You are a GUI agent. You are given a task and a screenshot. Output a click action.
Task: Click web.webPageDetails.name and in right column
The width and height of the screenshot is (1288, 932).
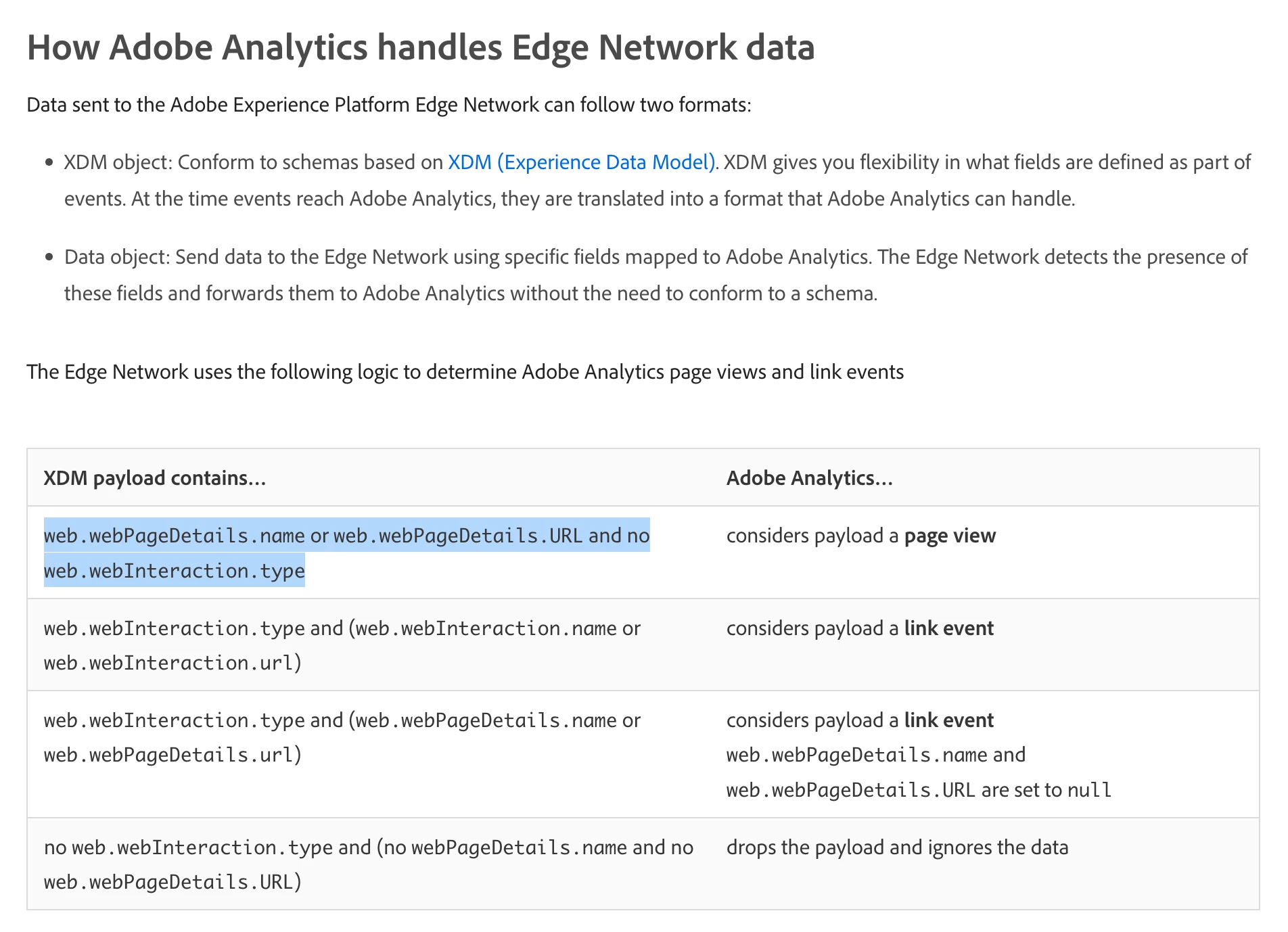click(x=876, y=755)
